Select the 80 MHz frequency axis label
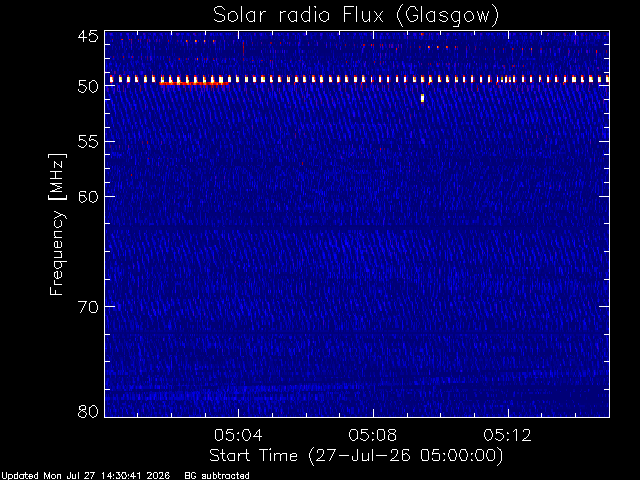This screenshot has width=640, height=480. [88, 411]
